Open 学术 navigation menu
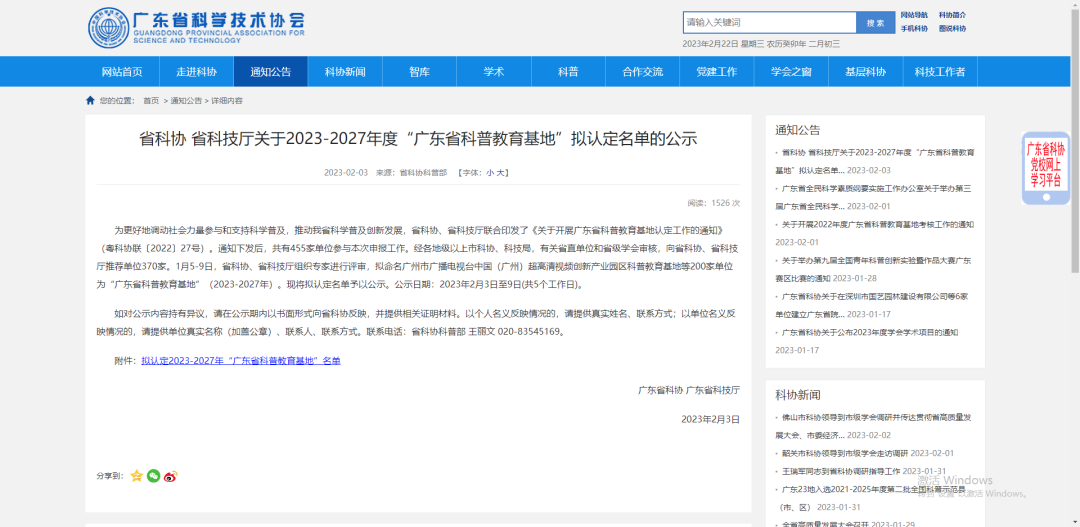1080x527 pixels. coord(494,72)
